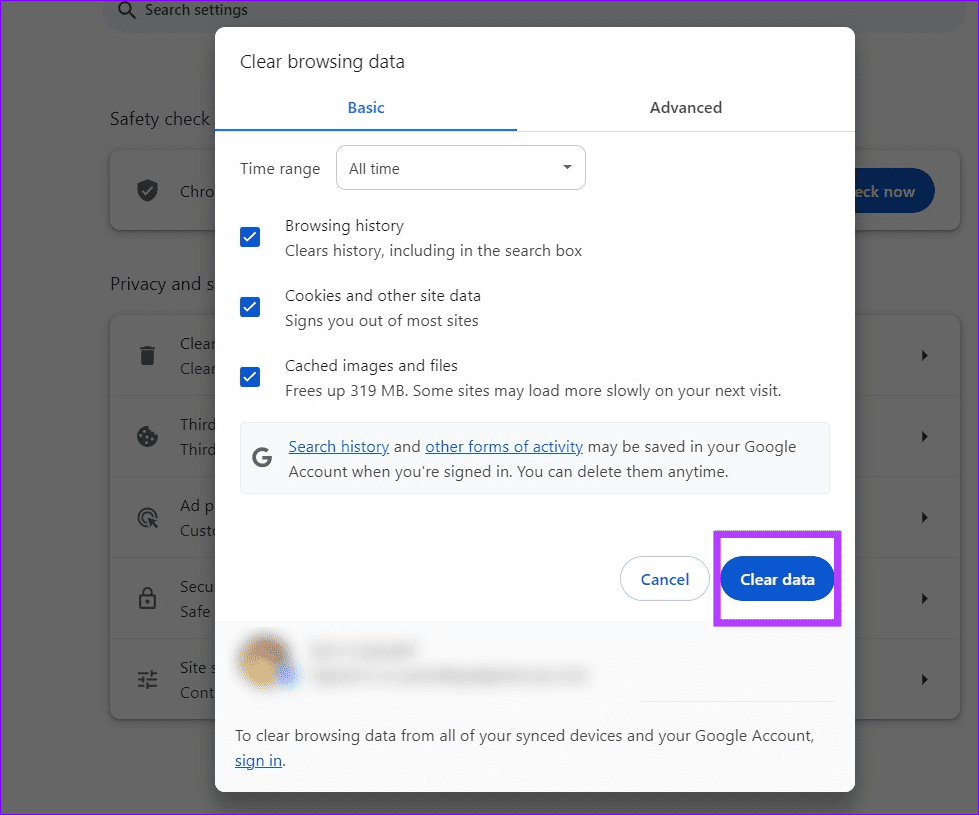
Task: Click the 'Safety check' heading in background
Action: [x=160, y=119]
